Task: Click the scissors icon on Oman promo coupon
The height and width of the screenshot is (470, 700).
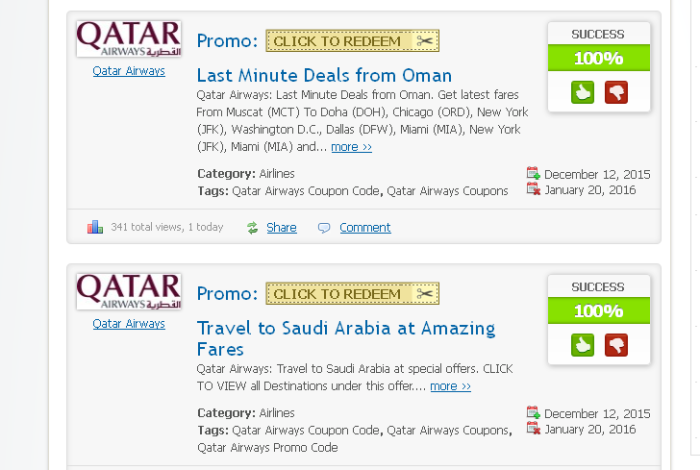Action: coord(425,41)
